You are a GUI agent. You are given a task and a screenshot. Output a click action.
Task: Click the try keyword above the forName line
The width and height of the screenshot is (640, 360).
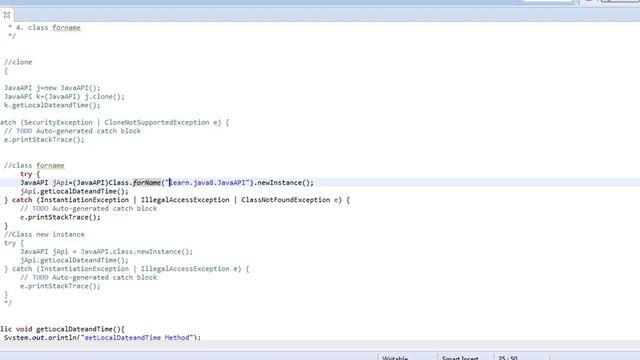pos(26,174)
